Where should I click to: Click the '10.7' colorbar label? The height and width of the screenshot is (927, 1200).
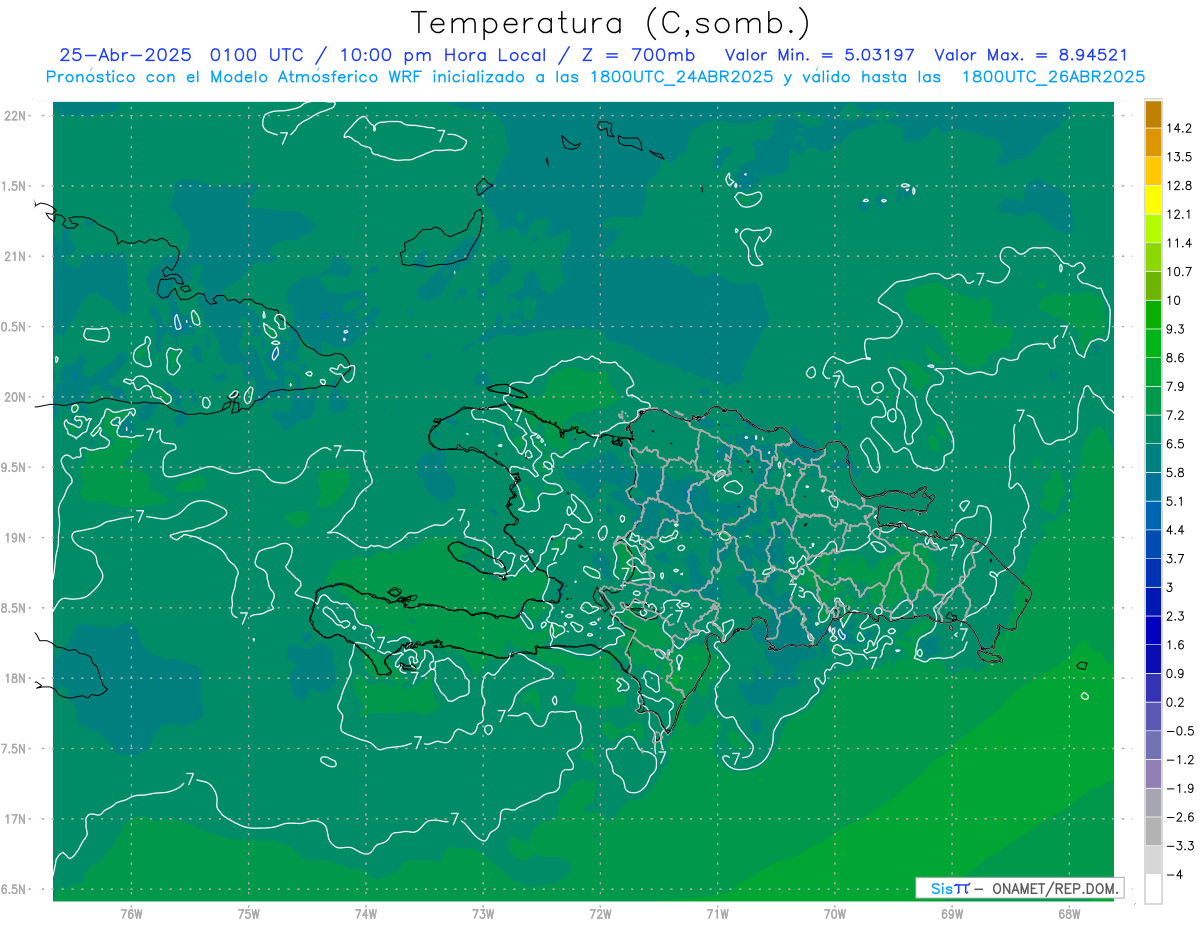click(x=1179, y=272)
